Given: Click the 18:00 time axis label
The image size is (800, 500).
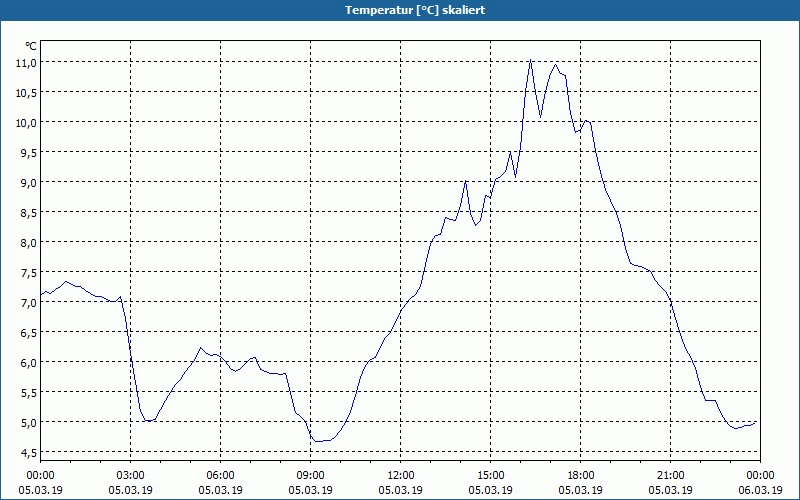Looking at the screenshot, I should click(581, 476).
